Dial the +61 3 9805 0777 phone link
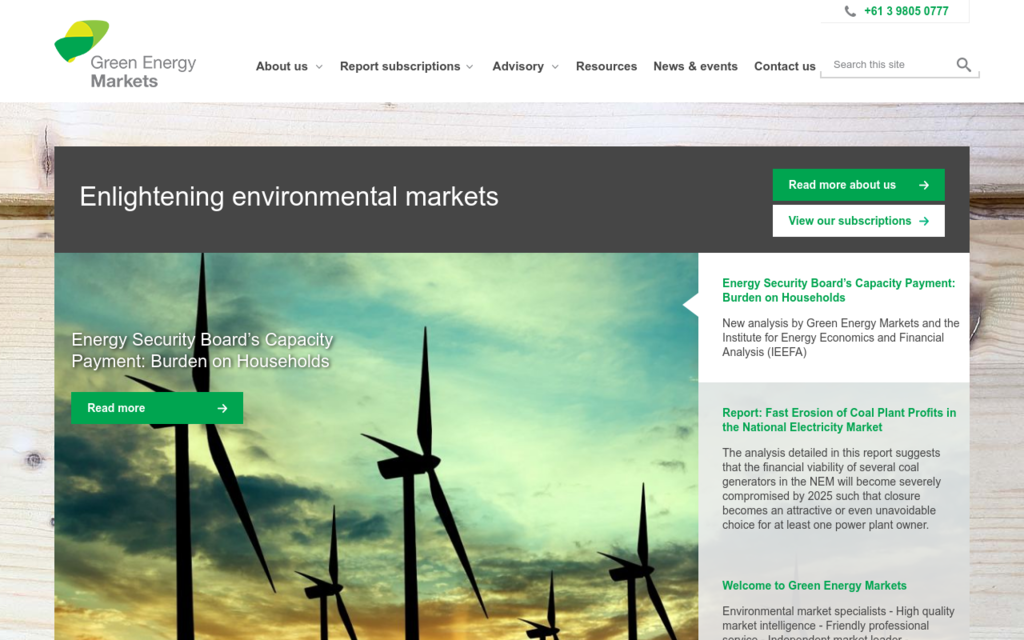Viewport: 1024px width, 640px height. pyautogui.click(x=906, y=11)
